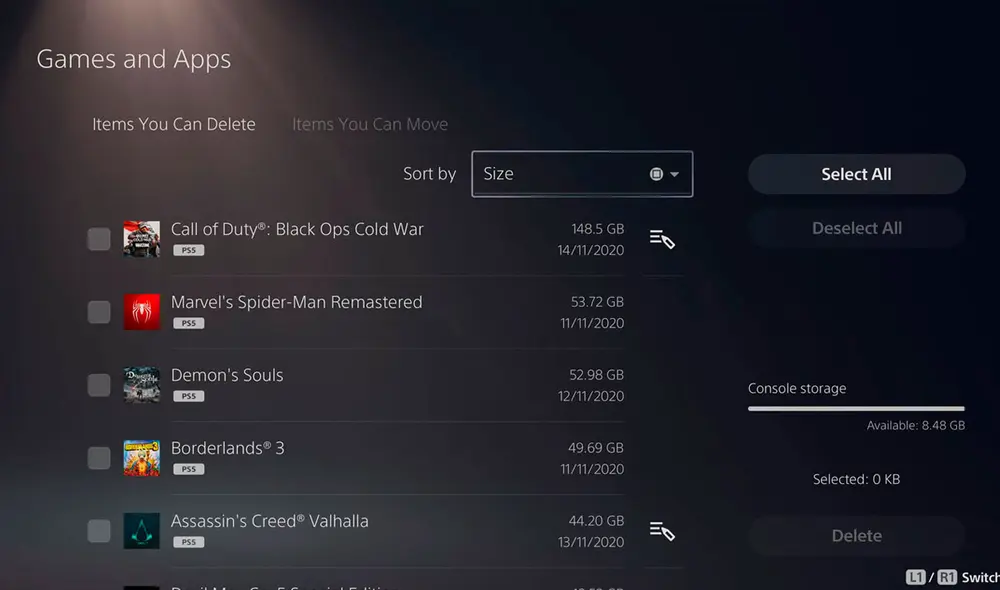Select the Demon's Souls checkbox
Viewport: 1000px width, 590px height.
tap(99, 385)
